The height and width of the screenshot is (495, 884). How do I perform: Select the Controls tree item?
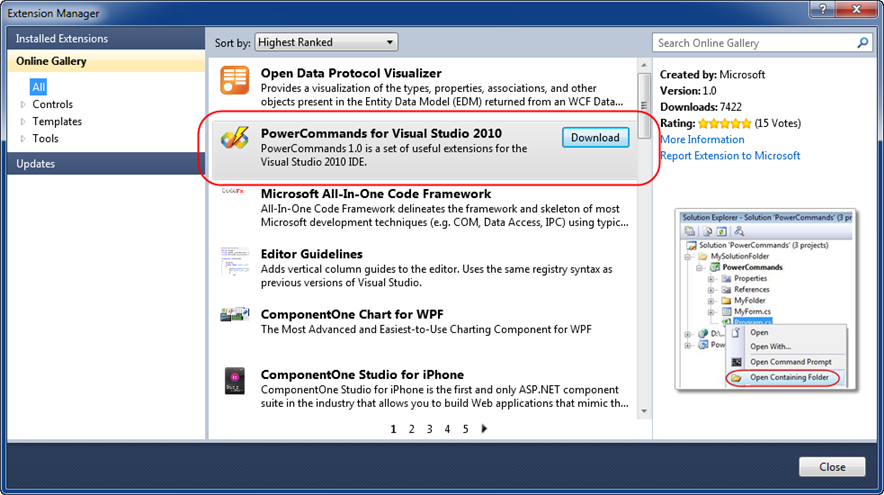point(52,104)
